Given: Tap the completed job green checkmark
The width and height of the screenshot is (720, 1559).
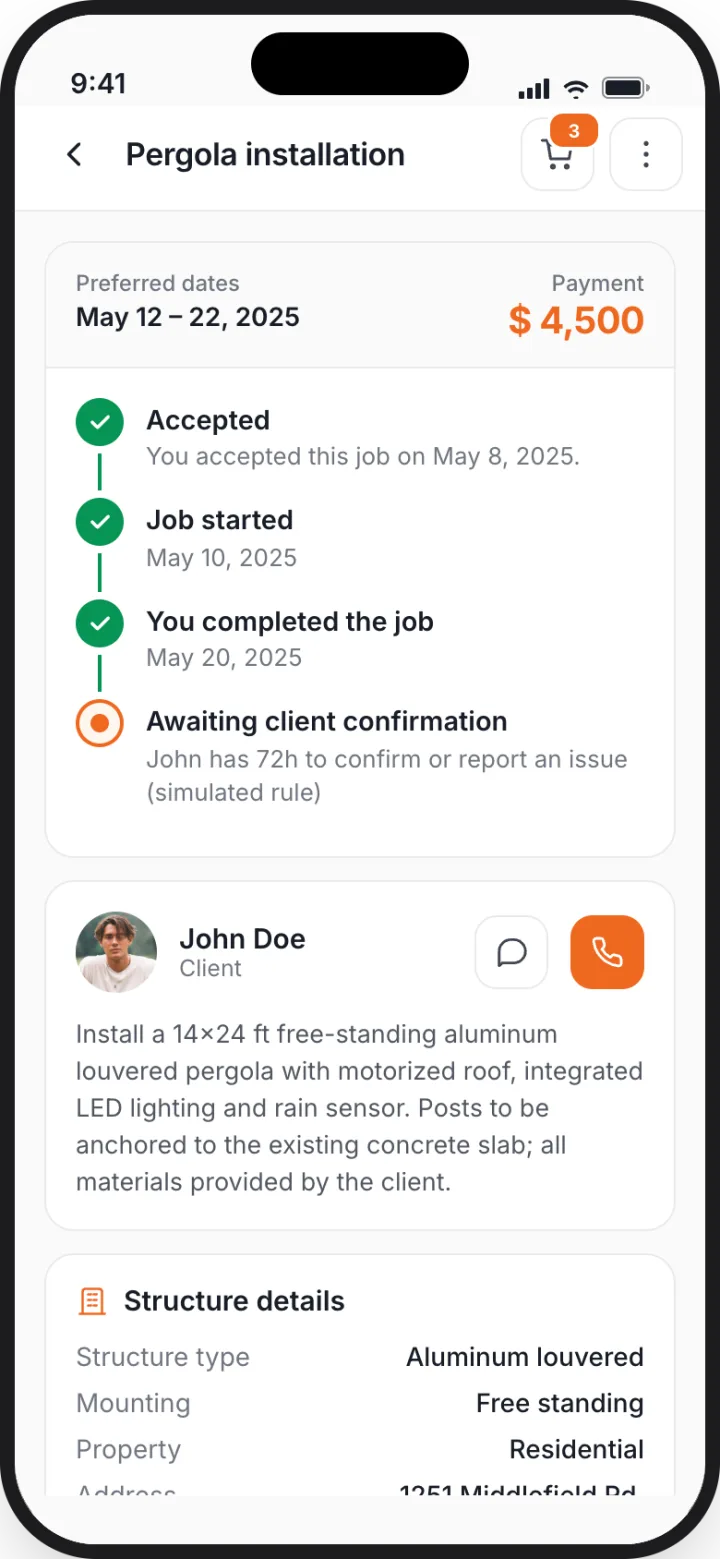Looking at the screenshot, I should click(100, 623).
